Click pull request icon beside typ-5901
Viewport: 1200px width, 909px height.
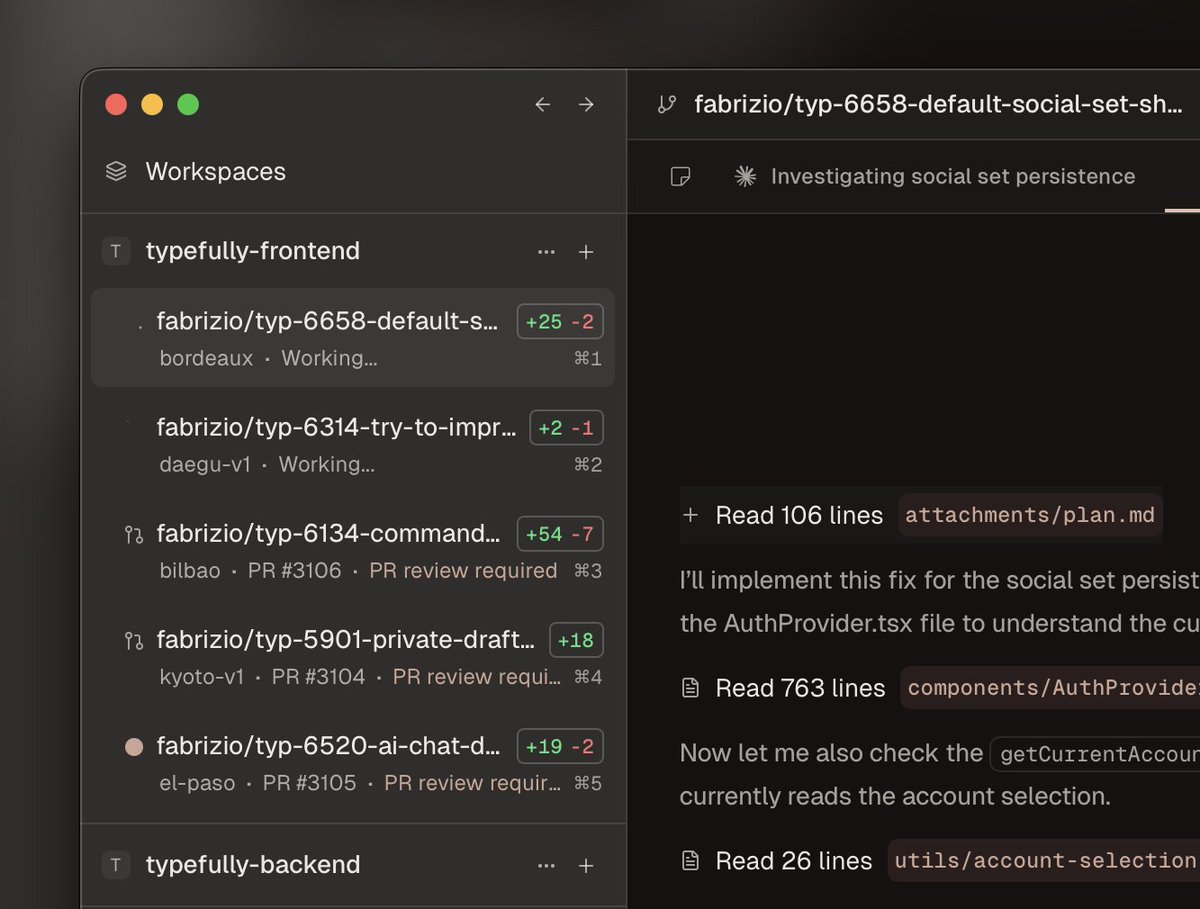point(133,641)
